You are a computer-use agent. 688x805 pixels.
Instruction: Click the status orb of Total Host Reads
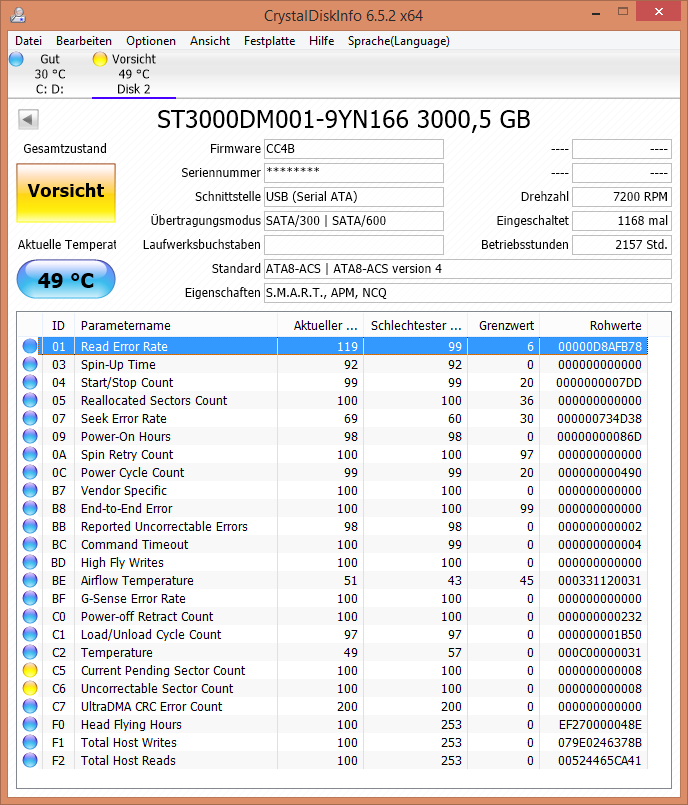(30, 760)
